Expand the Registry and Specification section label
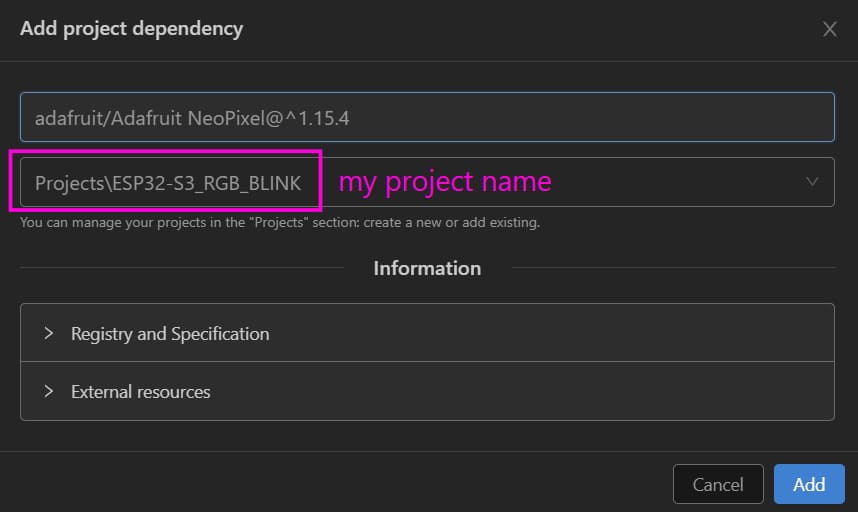The image size is (858, 512). pos(170,334)
